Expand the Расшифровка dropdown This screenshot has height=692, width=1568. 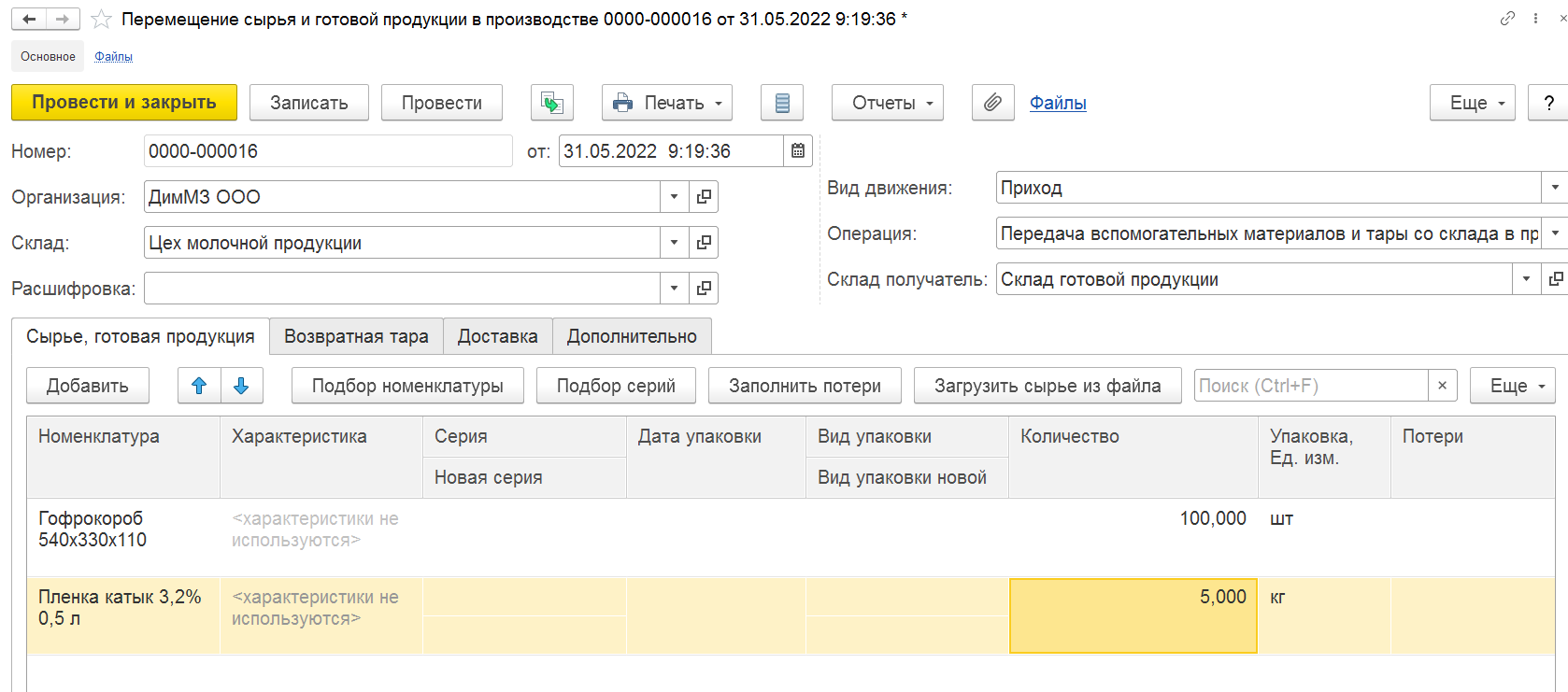coord(674,289)
